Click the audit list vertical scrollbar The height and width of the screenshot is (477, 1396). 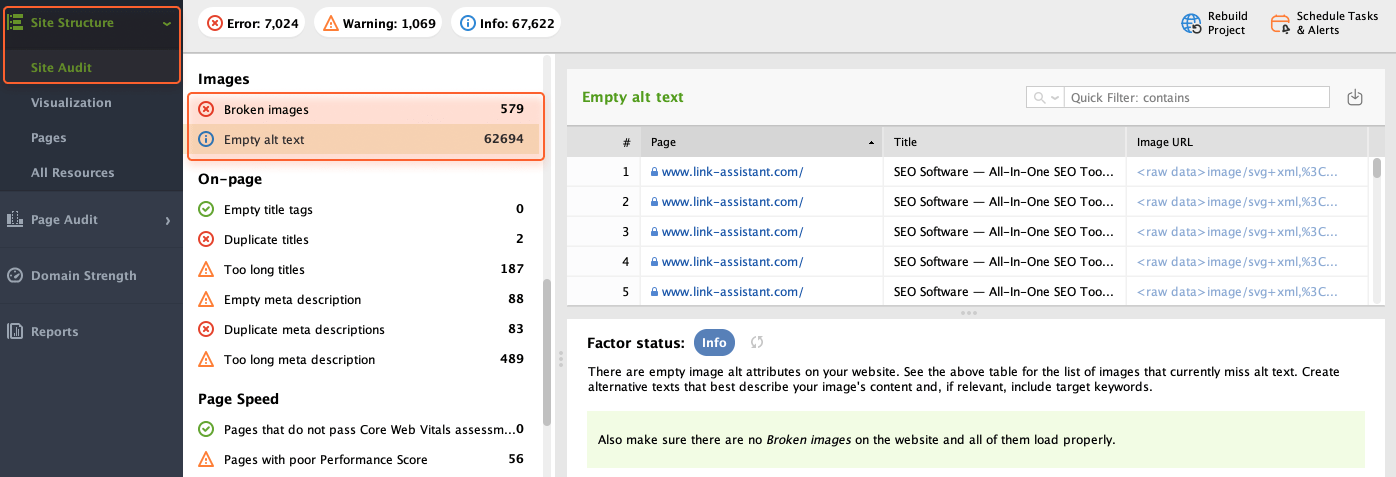coord(547,352)
